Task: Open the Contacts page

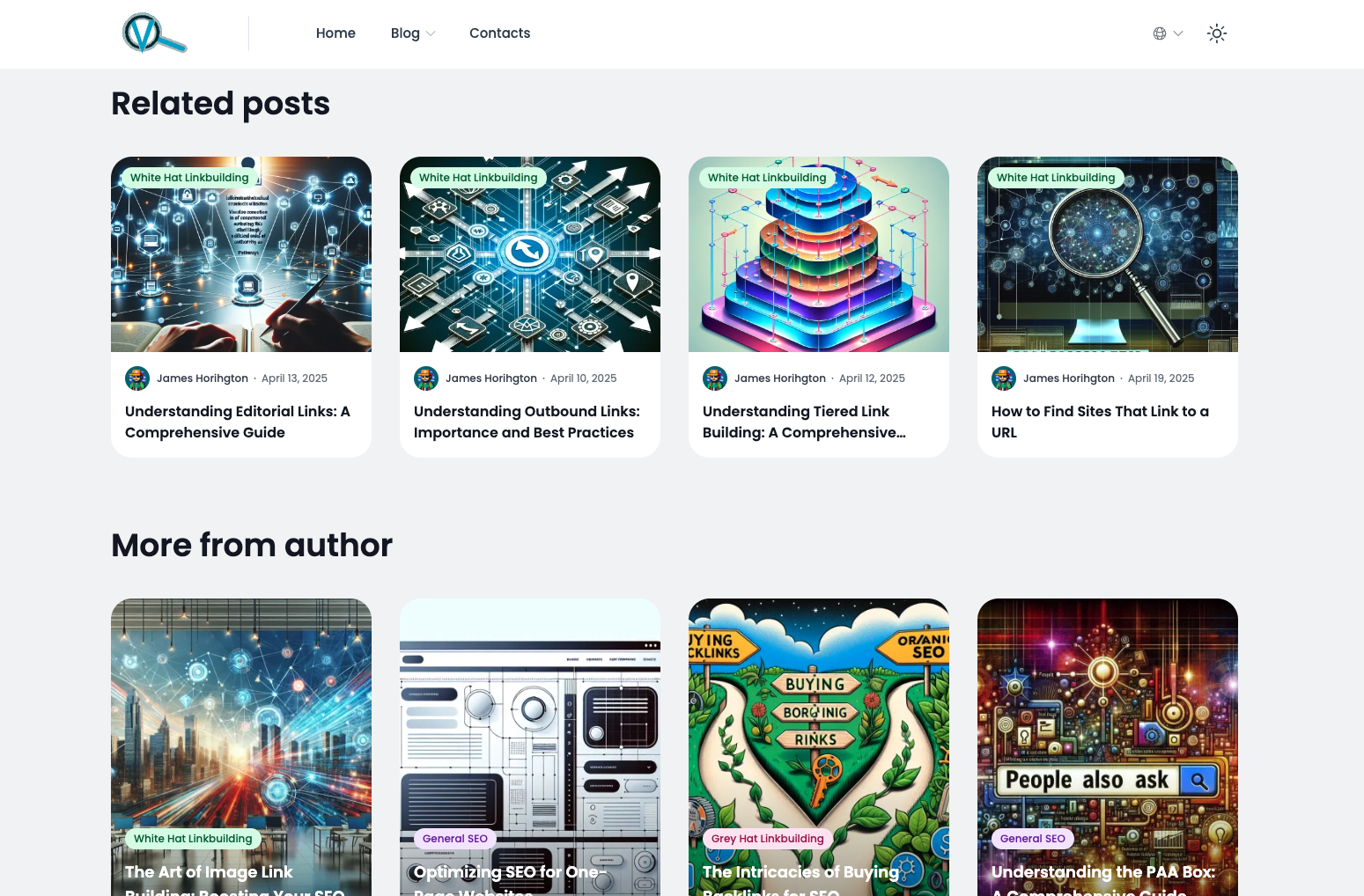Action: tap(499, 33)
